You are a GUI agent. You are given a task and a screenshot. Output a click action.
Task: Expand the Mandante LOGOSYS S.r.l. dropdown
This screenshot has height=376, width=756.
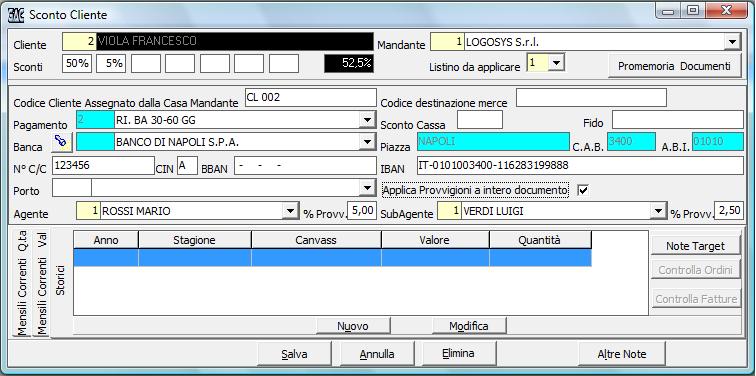(x=732, y=42)
